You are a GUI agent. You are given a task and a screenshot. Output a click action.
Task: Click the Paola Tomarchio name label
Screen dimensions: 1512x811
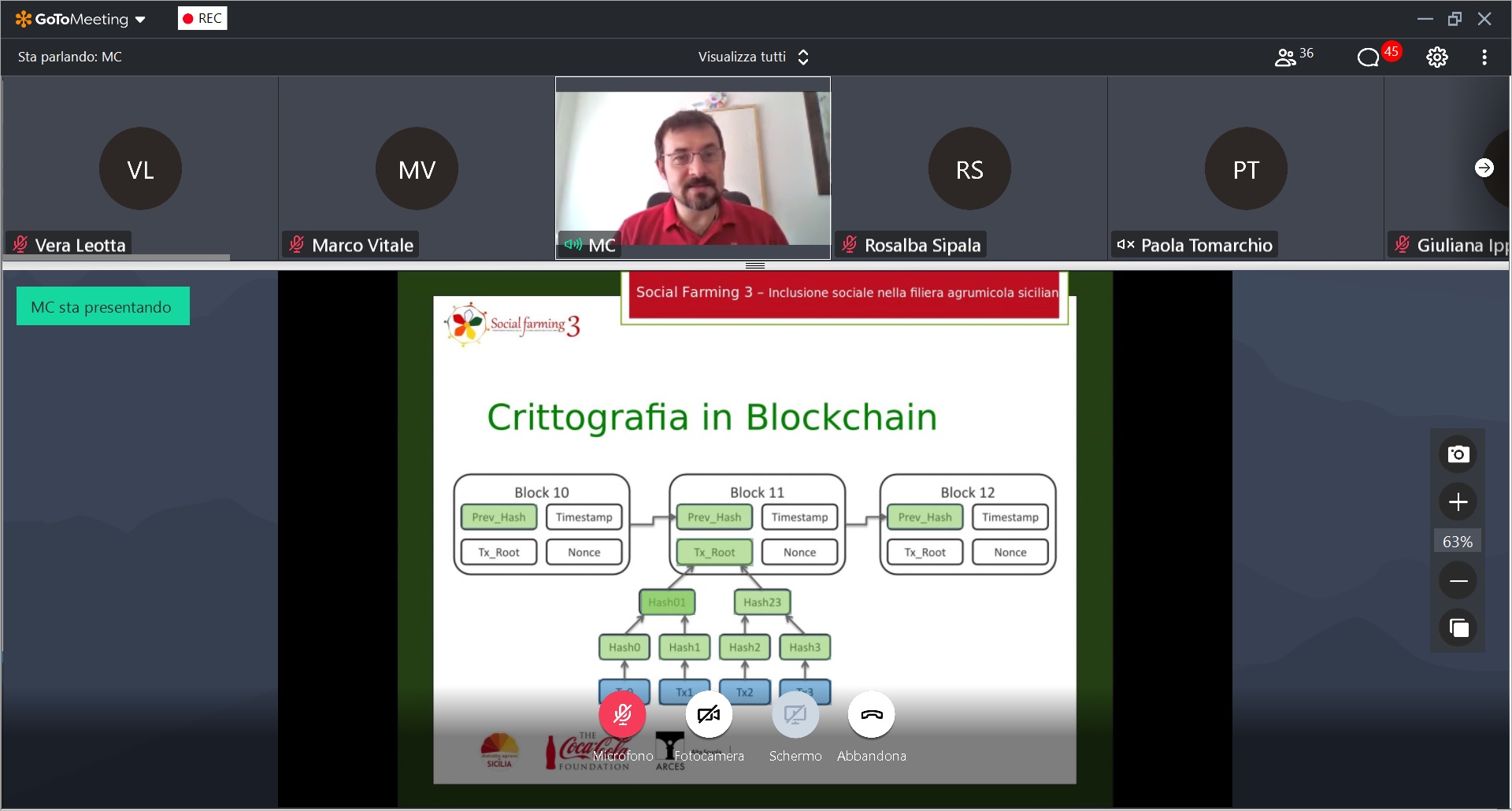[x=1206, y=246]
